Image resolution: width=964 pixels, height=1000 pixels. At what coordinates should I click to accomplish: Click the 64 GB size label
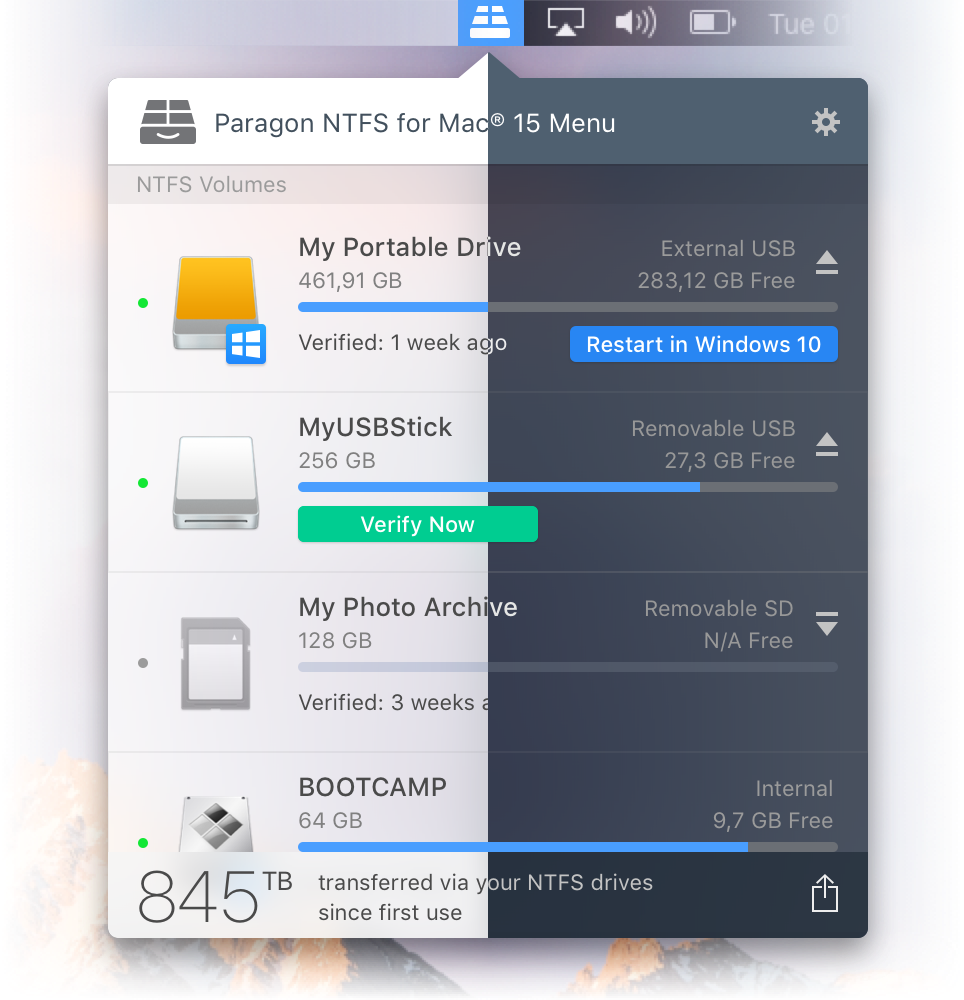330,820
